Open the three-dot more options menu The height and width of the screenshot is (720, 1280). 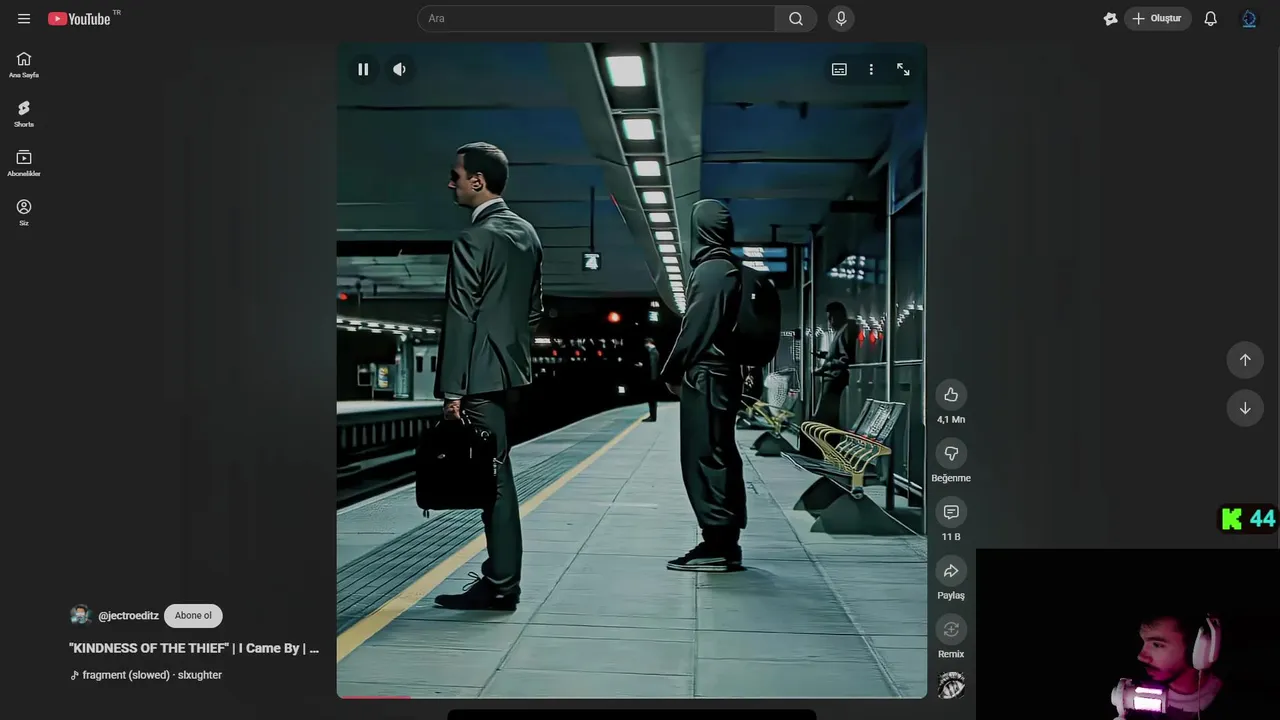[871, 69]
